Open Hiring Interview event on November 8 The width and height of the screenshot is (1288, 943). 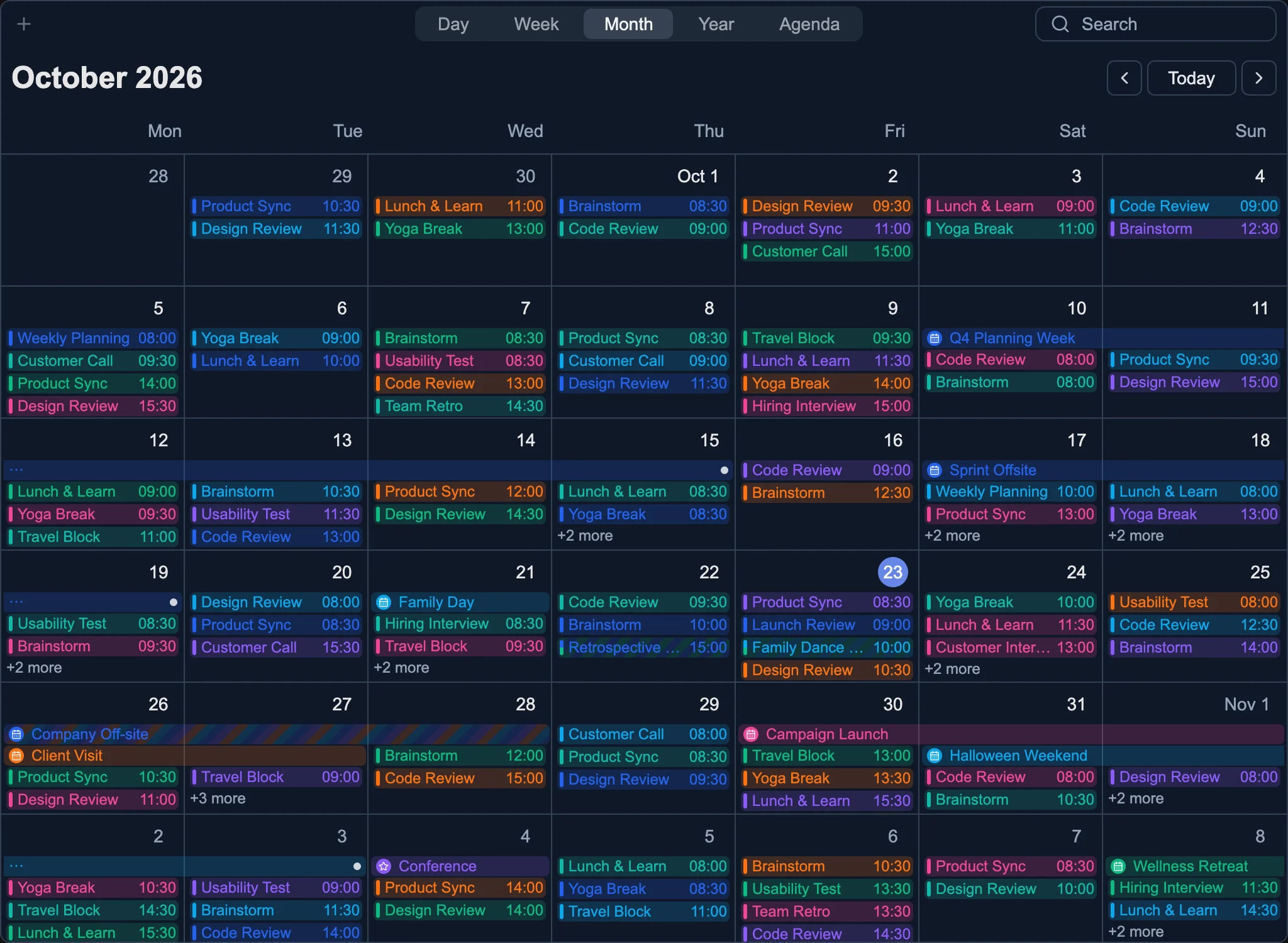(x=1194, y=888)
